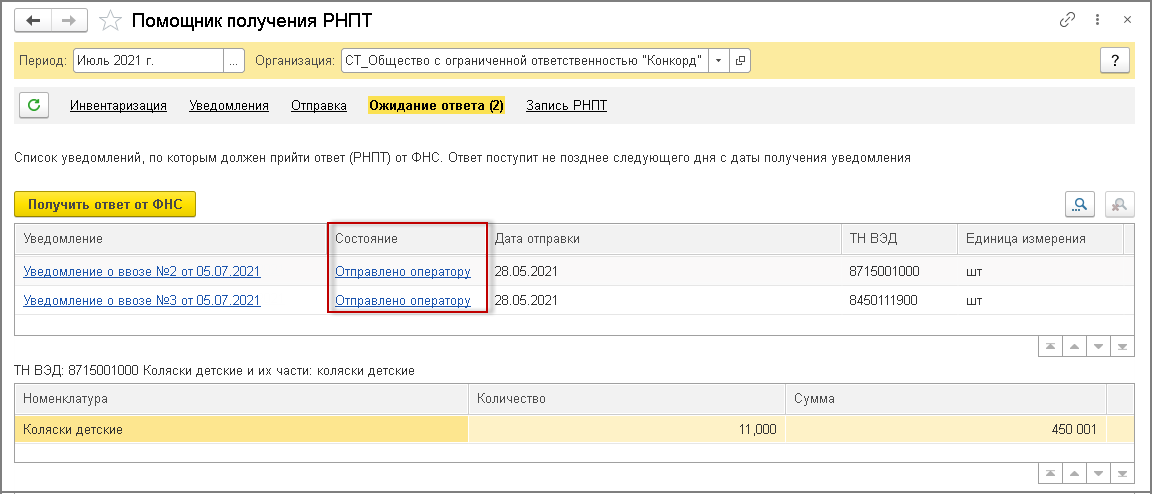Open the Отправка step
The image size is (1152, 494).
coord(319,105)
